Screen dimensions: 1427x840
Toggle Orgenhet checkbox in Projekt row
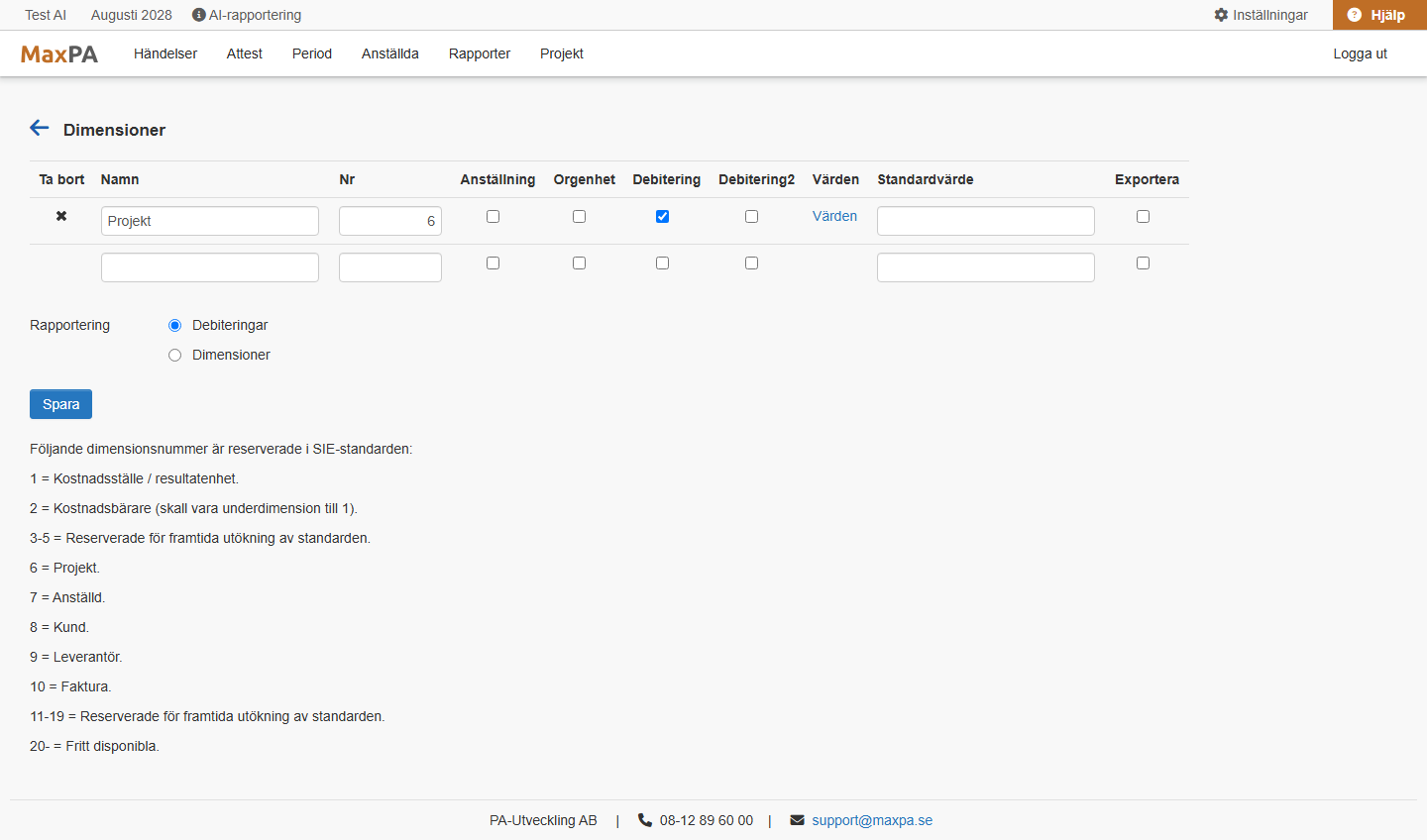580,216
